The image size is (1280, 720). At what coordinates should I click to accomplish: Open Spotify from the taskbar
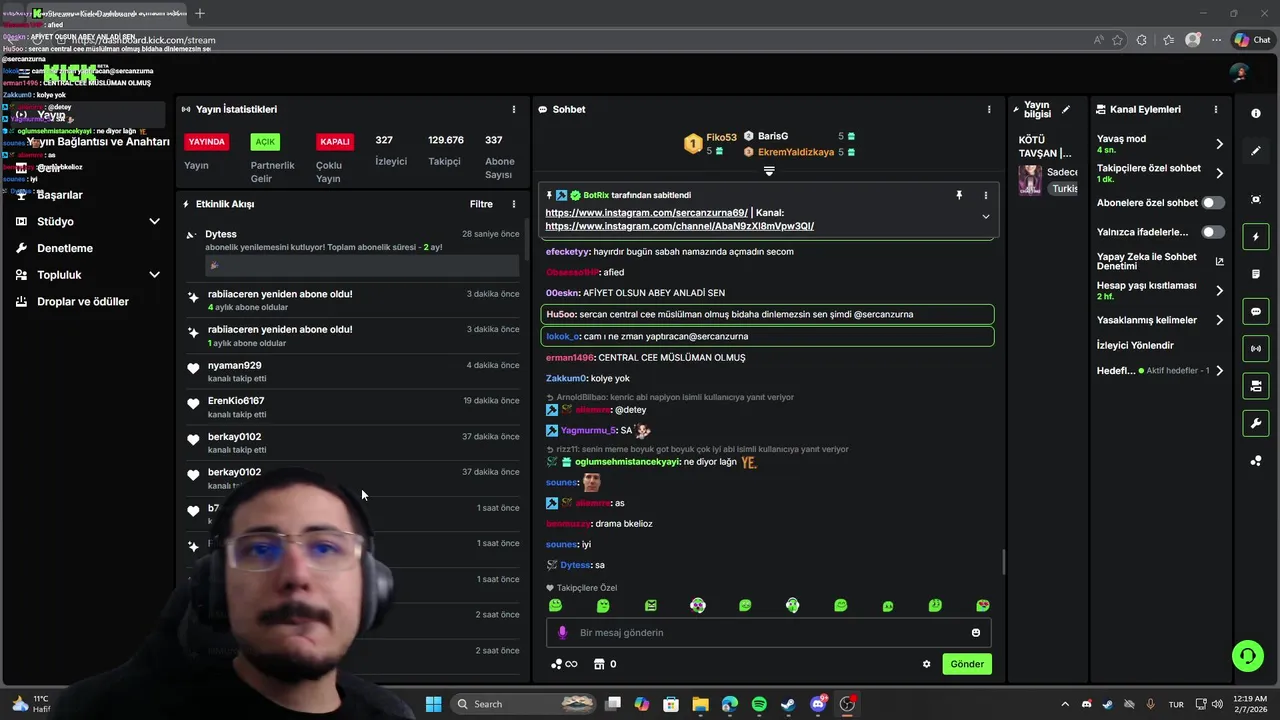[x=759, y=704]
